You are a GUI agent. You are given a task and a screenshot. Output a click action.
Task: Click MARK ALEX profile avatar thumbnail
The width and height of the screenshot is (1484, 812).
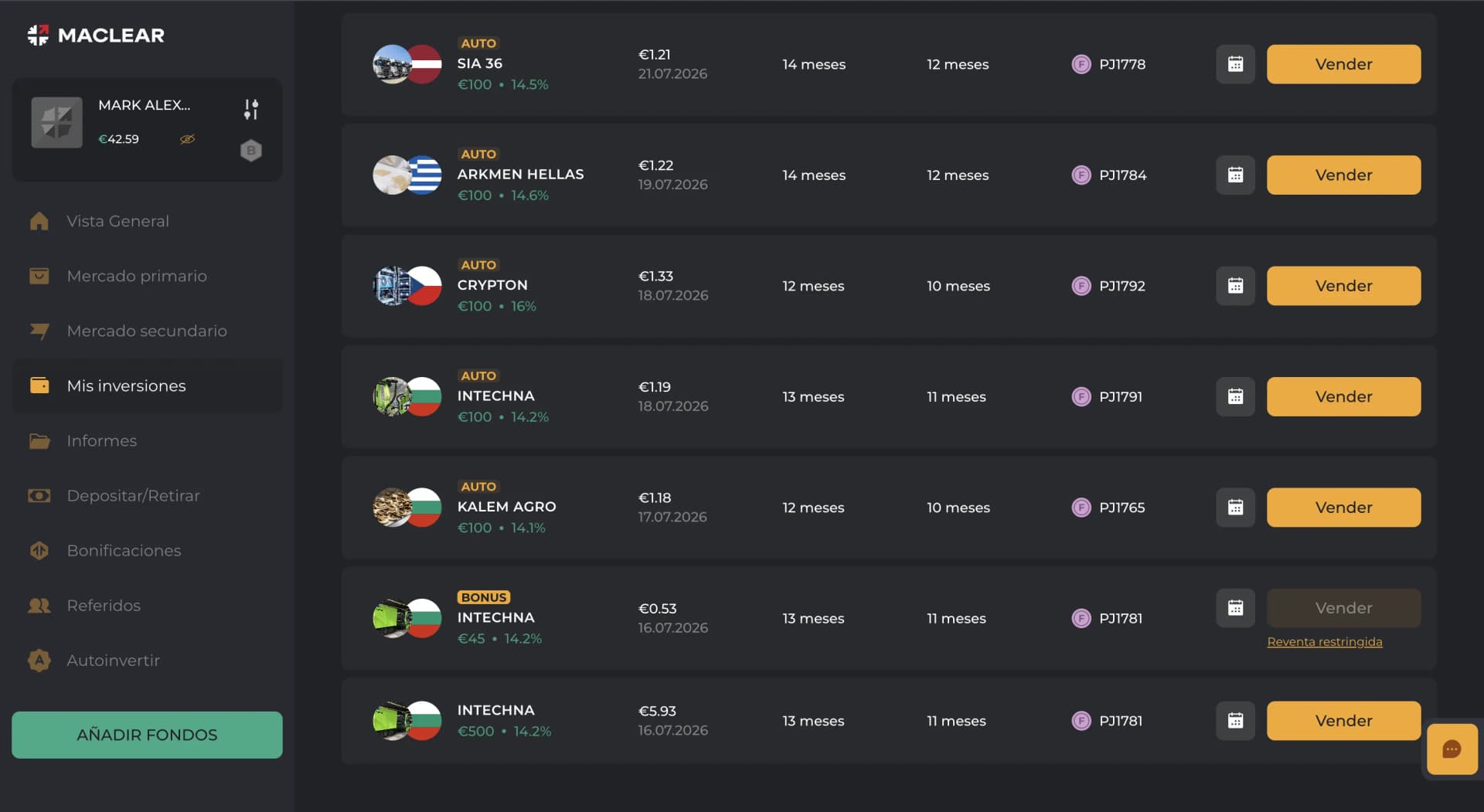[x=56, y=122]
